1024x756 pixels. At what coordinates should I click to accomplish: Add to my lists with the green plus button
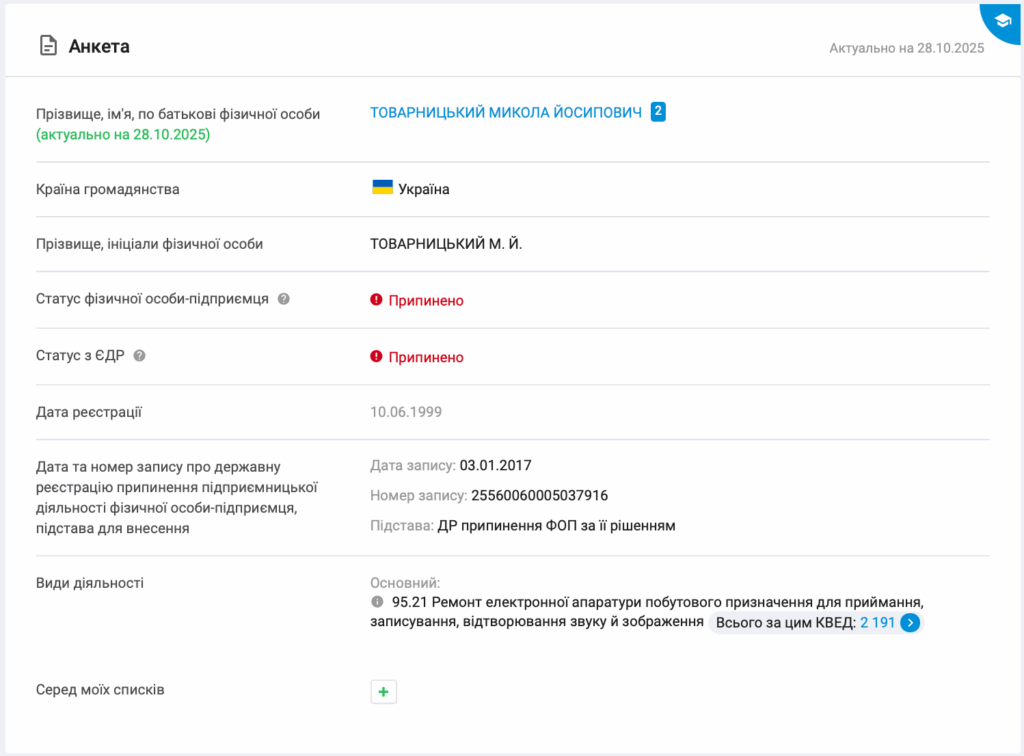(x=384, y=691)
